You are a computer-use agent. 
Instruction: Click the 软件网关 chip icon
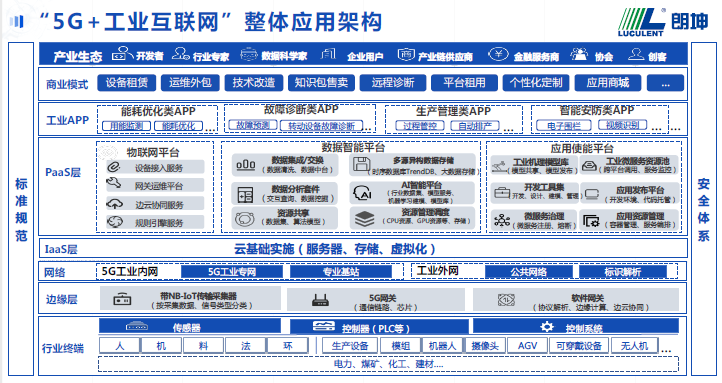pyautogui.click(x=506, y=300)
